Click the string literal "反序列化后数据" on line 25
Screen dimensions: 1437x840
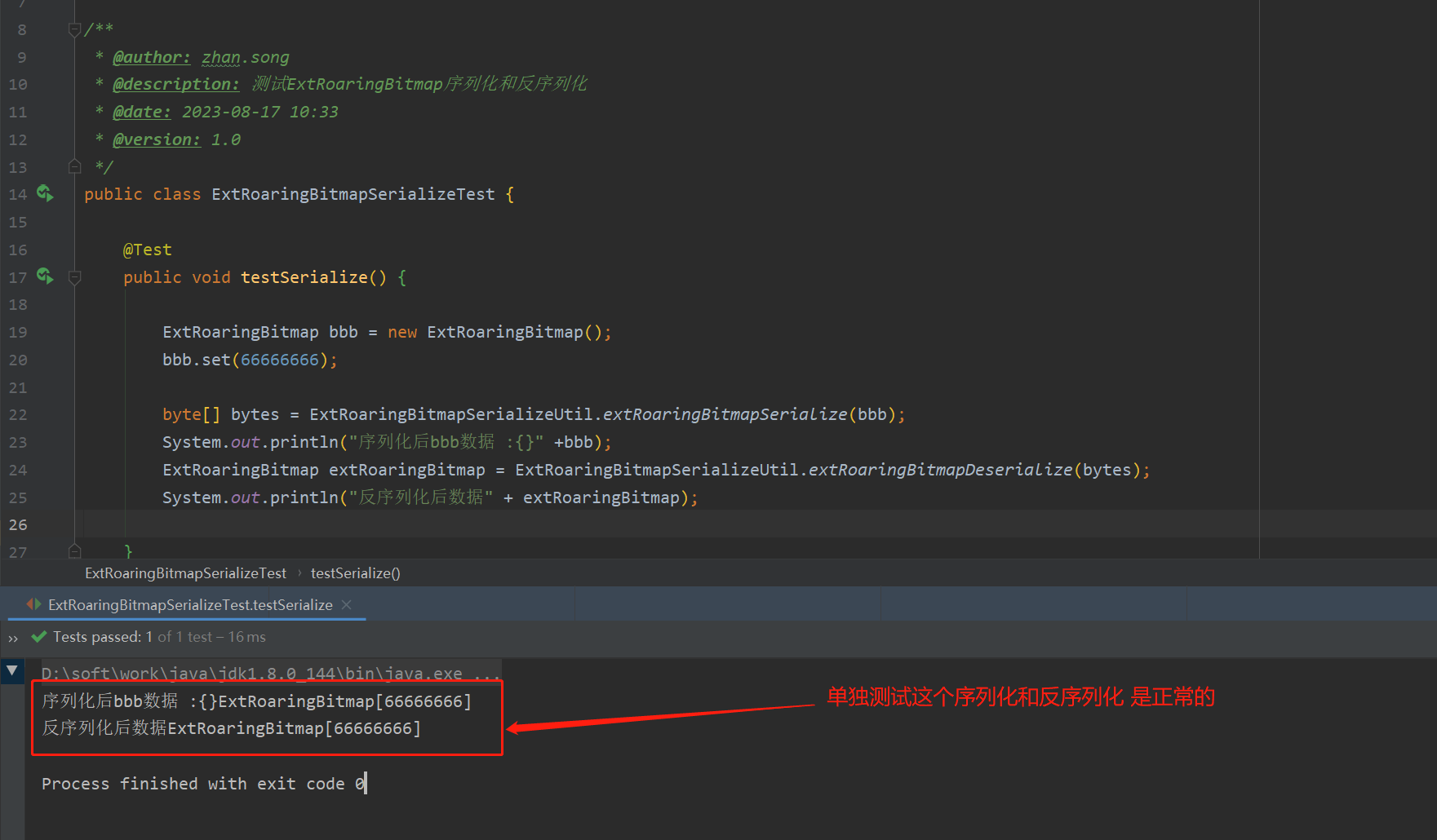(x=421, y=497)
